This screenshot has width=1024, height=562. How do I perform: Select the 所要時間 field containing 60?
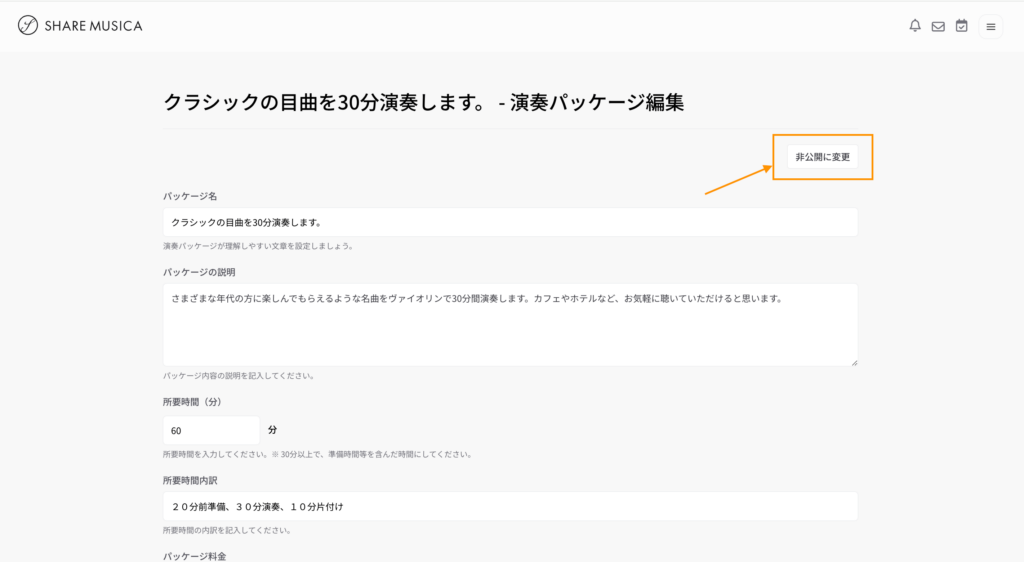[x=210, y=430]
